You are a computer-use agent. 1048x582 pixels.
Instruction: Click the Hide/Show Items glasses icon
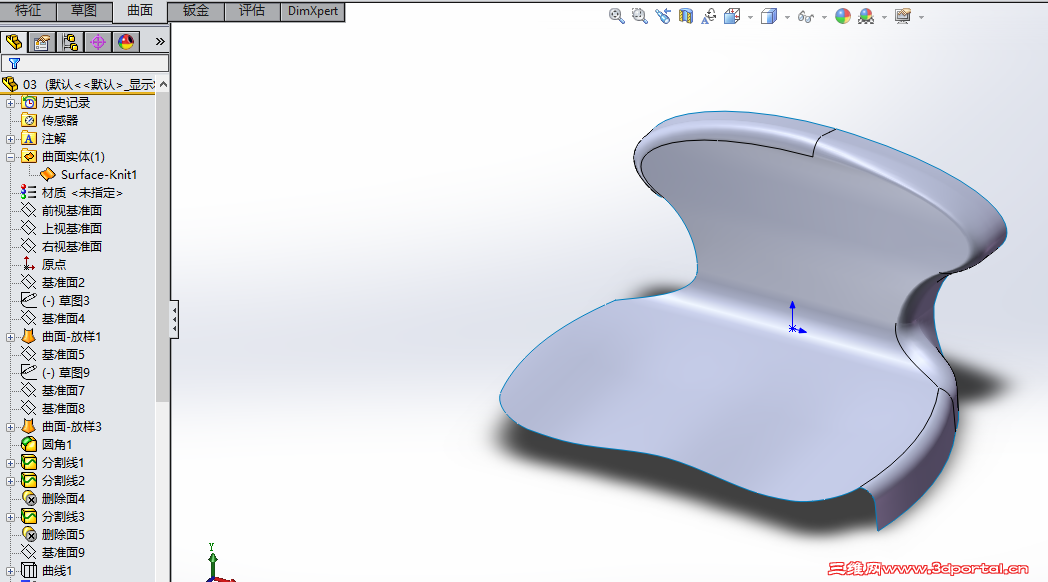coord(805,17)
